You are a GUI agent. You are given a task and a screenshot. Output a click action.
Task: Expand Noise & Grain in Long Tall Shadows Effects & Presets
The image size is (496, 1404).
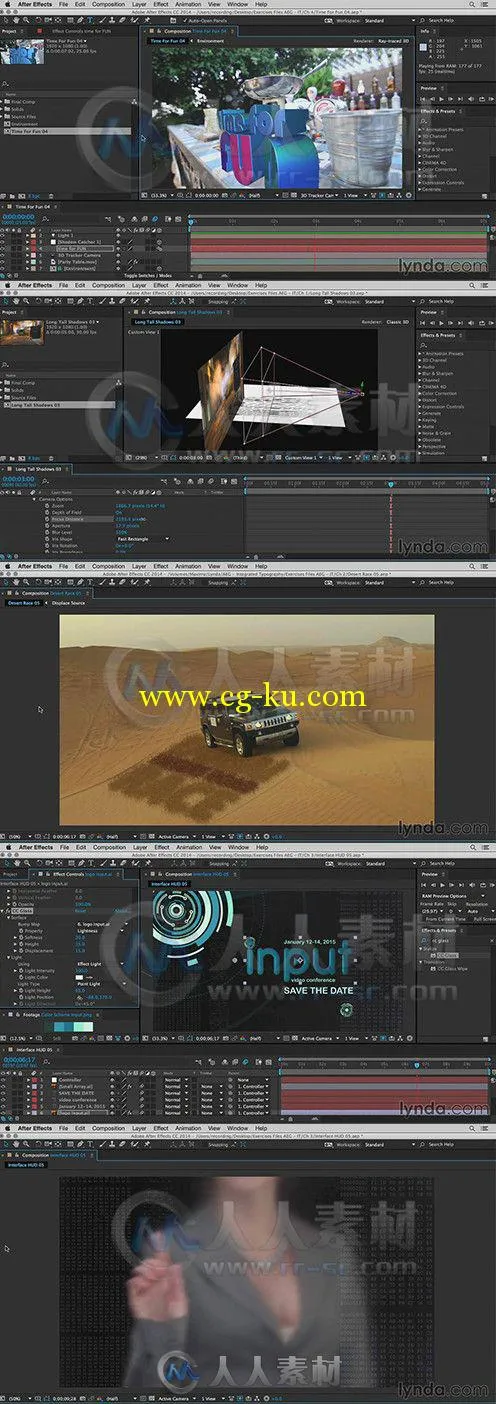pos(421,431)
